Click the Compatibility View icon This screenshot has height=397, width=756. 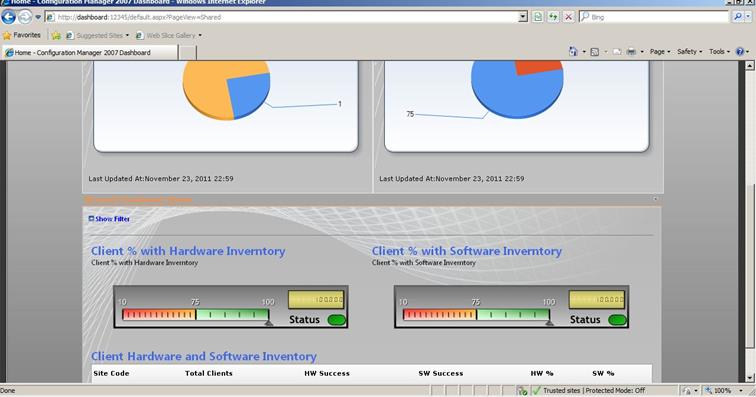538,17
